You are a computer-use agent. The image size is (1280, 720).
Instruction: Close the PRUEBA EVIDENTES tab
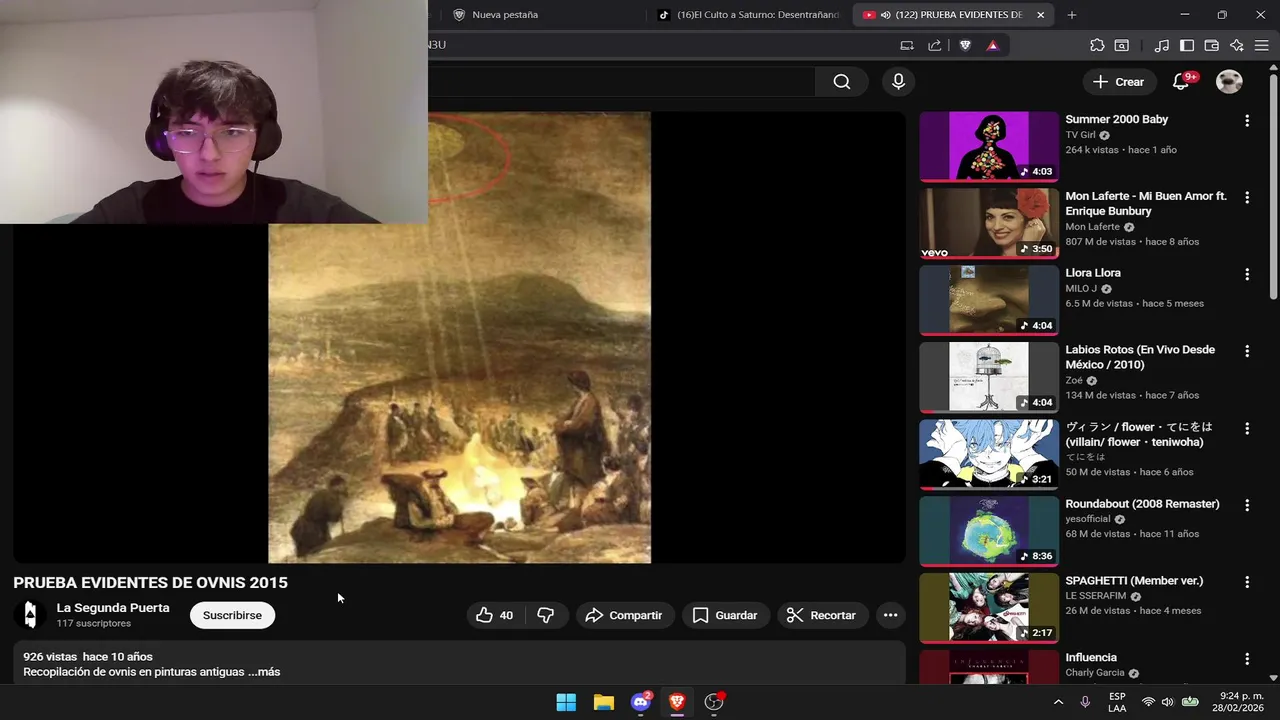(x=1040, y=15)
